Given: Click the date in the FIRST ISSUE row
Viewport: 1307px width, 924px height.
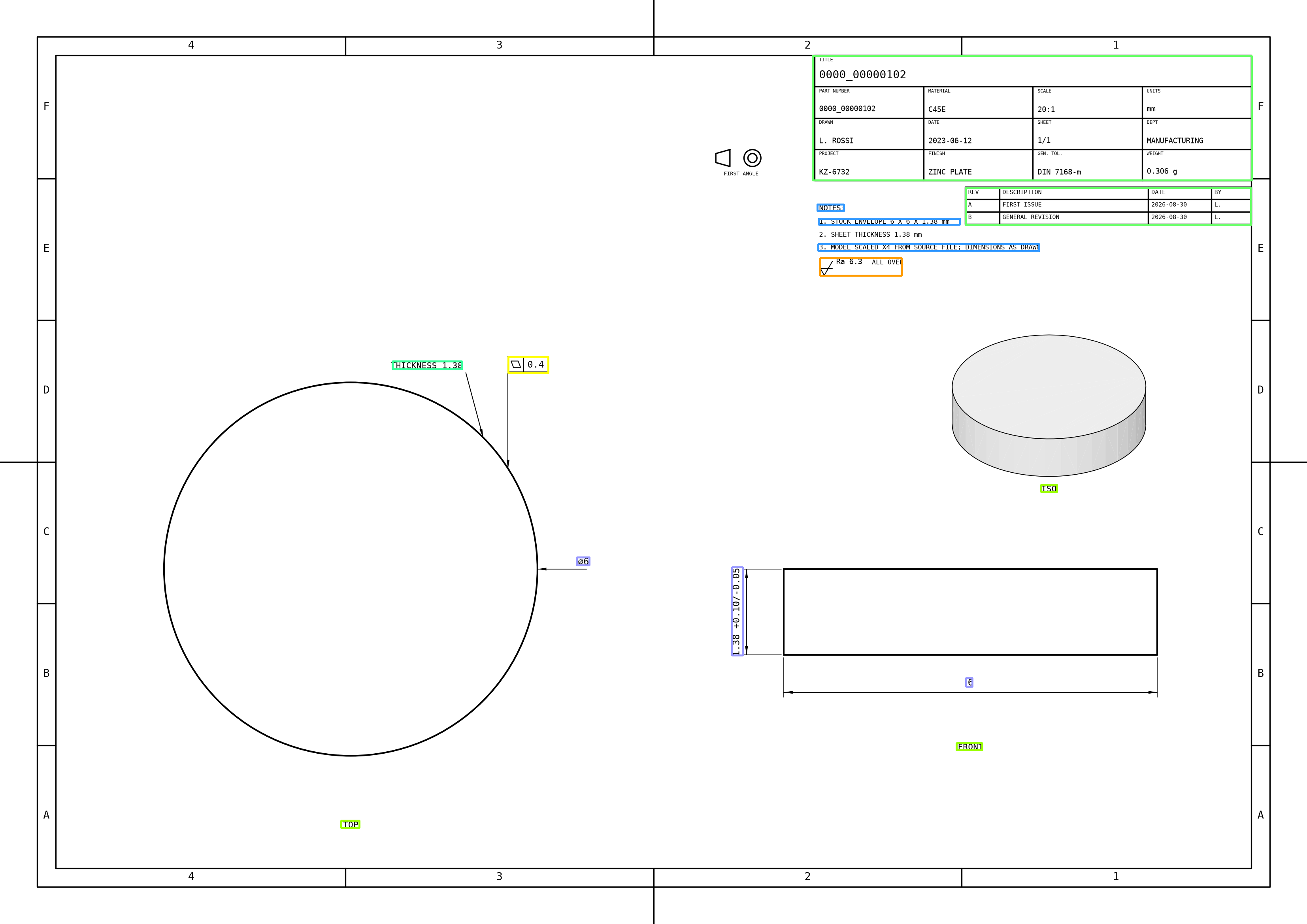Looking at the screenshot, I should (1169, 205).
